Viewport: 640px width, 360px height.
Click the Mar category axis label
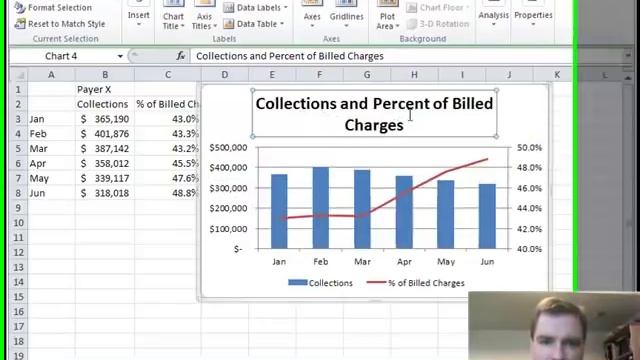click(x=362, y=262)
